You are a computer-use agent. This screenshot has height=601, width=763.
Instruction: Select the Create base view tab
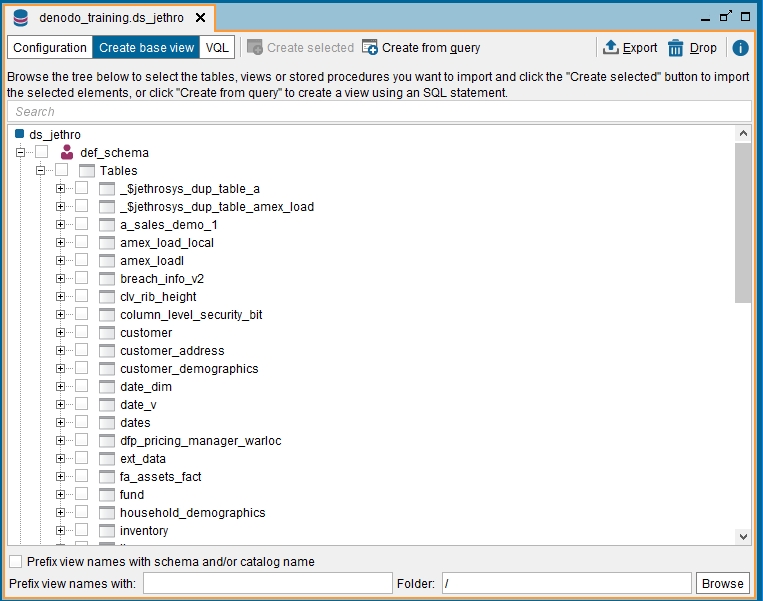tap(146, 48)
